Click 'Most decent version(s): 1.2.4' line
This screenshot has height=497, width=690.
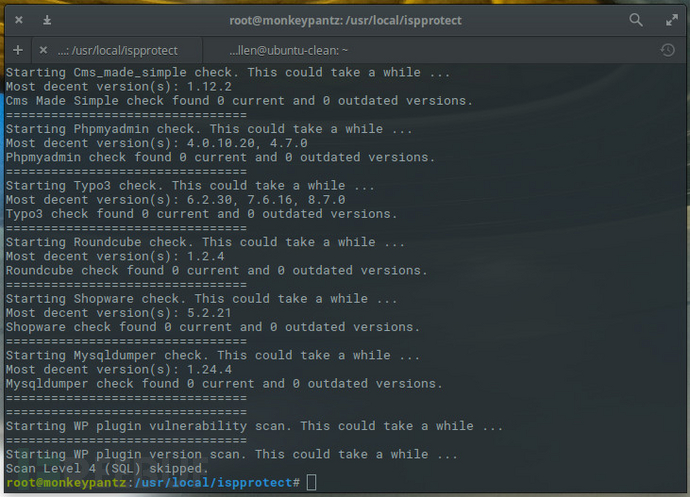pyautogui.click(x=115, y=256)
